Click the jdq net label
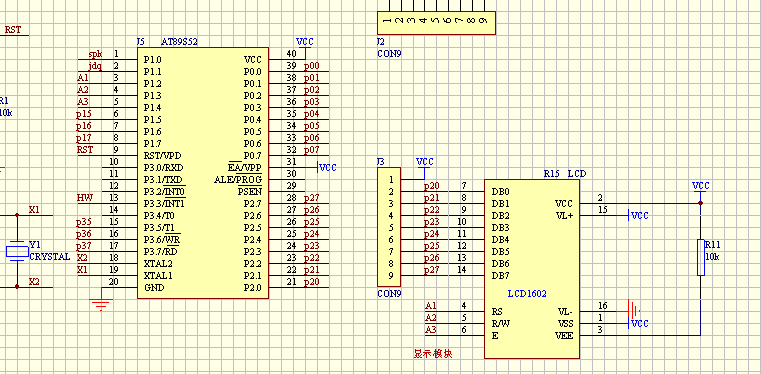This screenshot has width=761, height=374. tap(95, 66)
